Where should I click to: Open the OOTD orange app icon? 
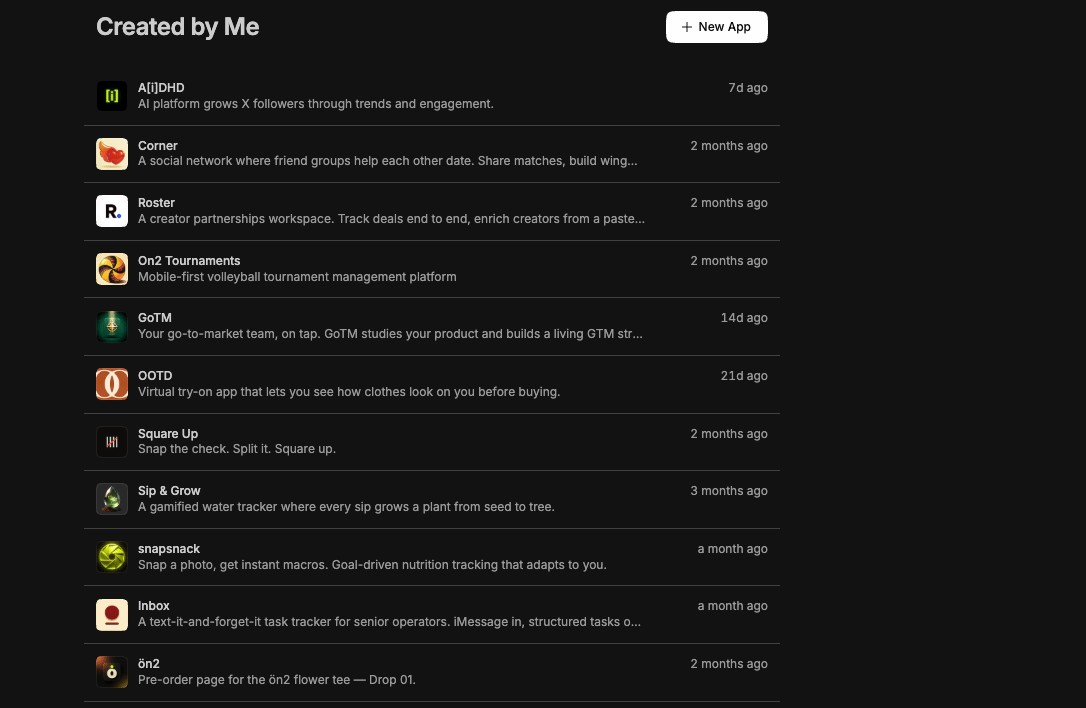[x=112, y=384]
